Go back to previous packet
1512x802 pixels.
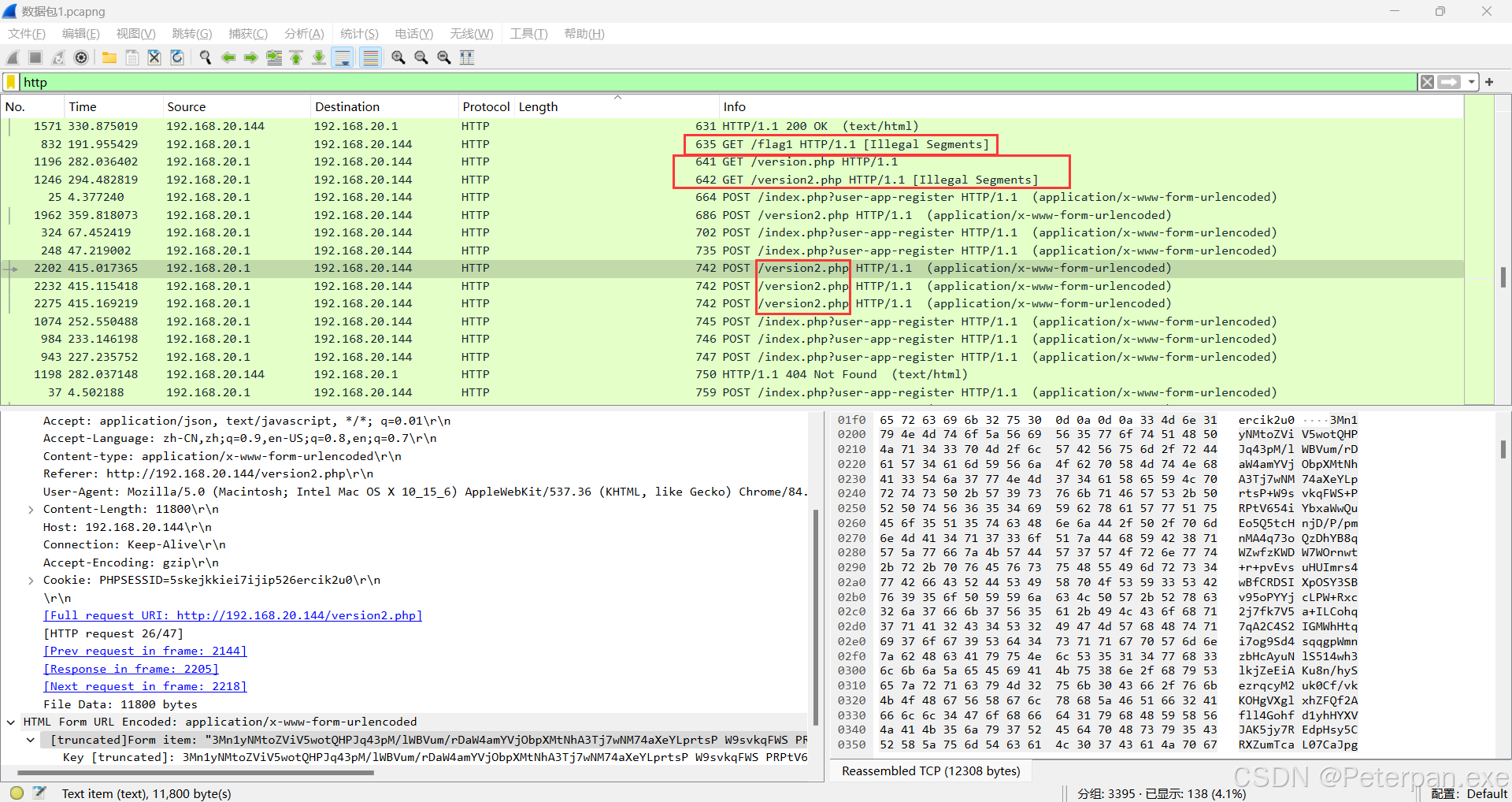[x=228, y=58]
